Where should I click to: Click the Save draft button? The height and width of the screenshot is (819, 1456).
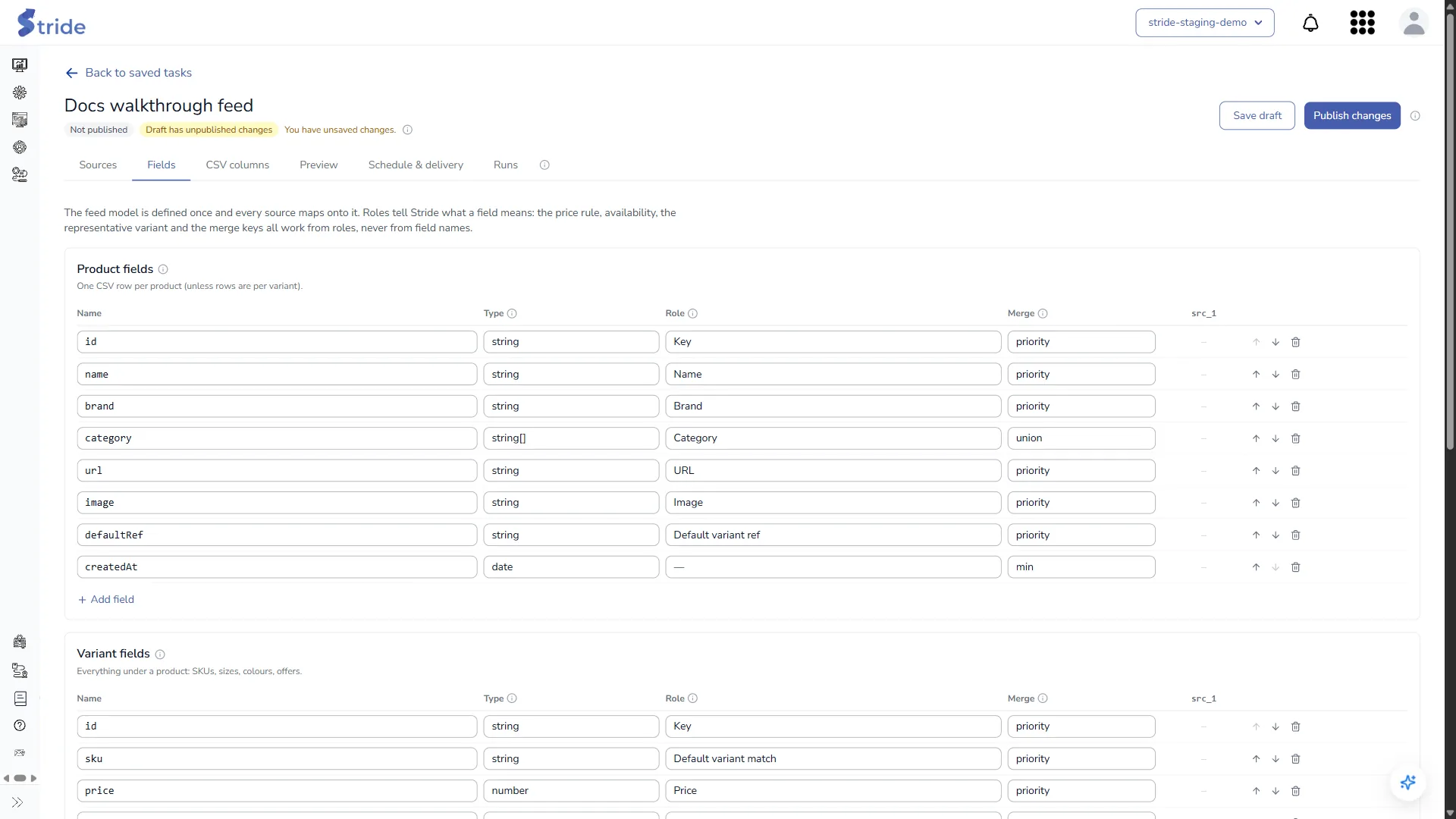(1257, 116)
